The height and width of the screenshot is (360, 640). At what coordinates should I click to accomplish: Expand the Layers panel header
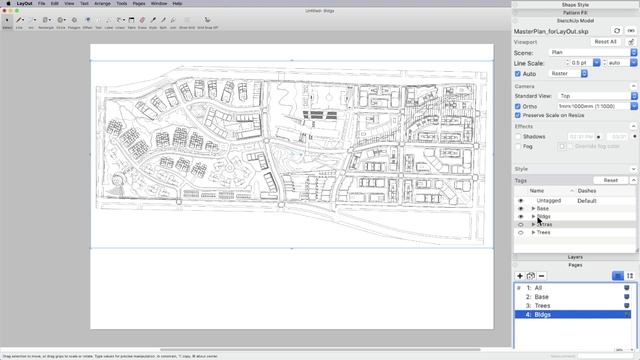point(575,257)
